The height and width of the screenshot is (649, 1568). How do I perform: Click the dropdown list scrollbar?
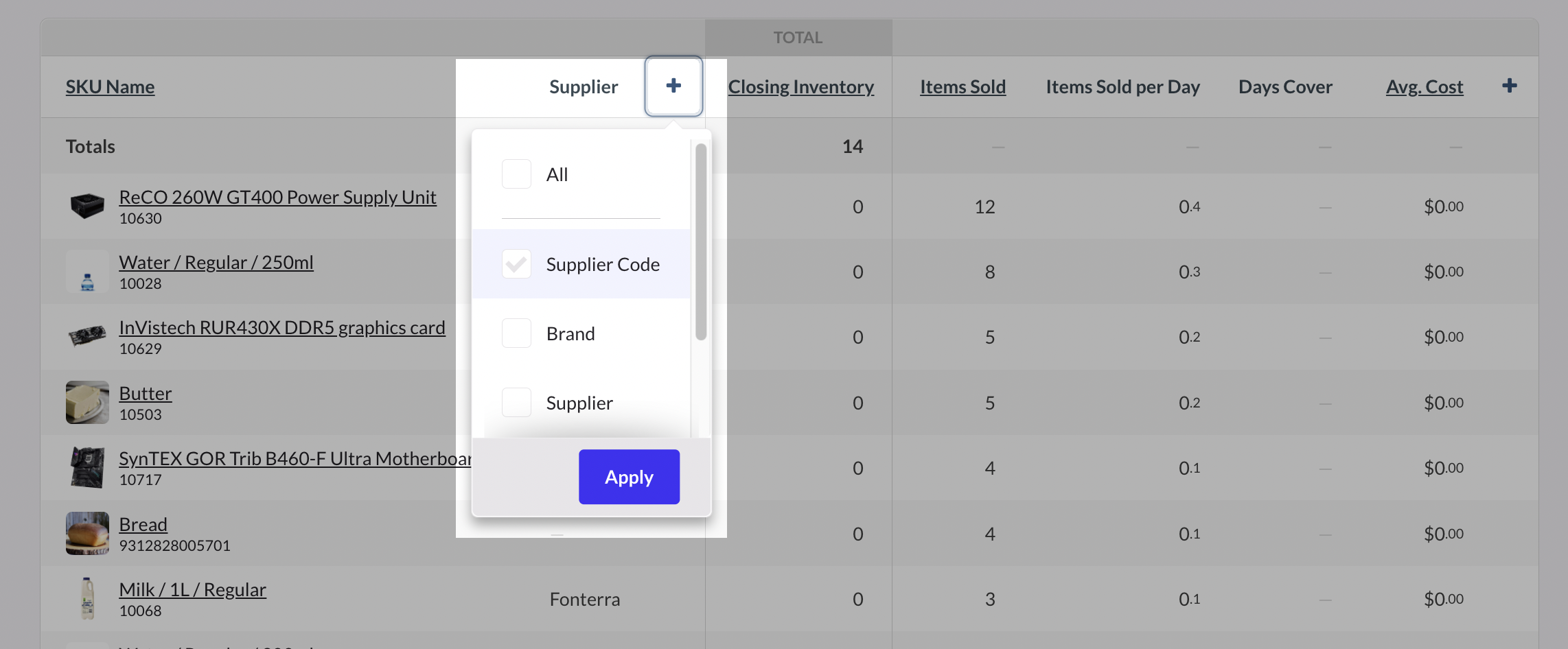coord(700,241)
